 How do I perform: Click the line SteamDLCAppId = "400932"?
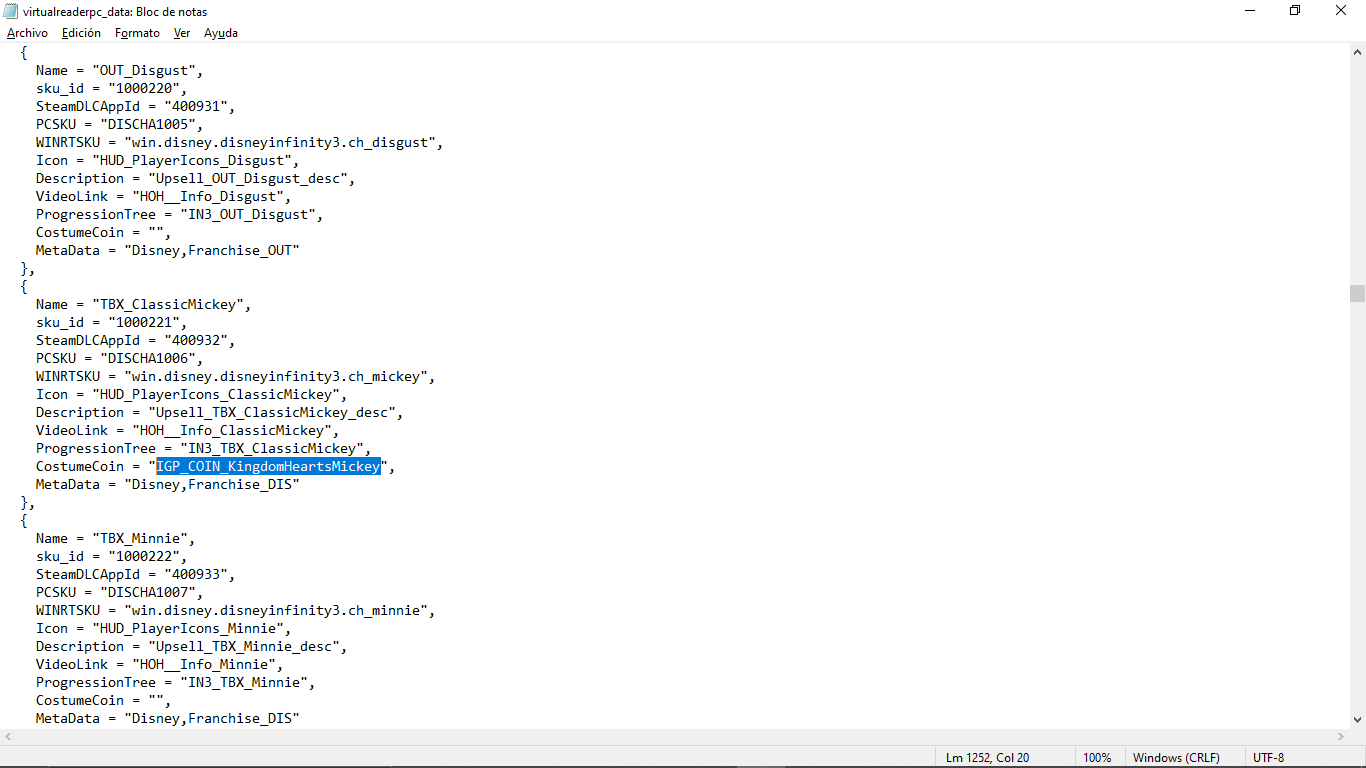click(136, 341)
